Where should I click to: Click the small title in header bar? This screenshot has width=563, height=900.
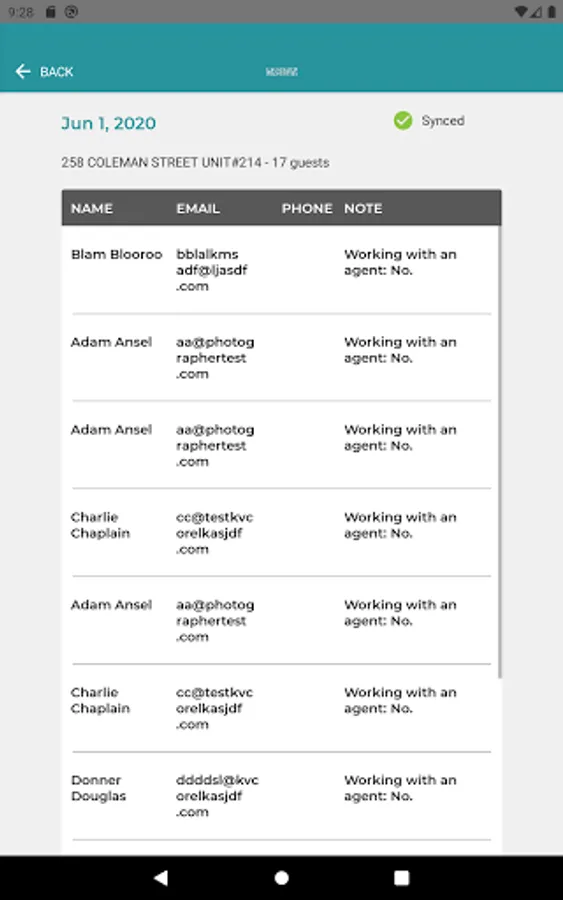(281, 72)
